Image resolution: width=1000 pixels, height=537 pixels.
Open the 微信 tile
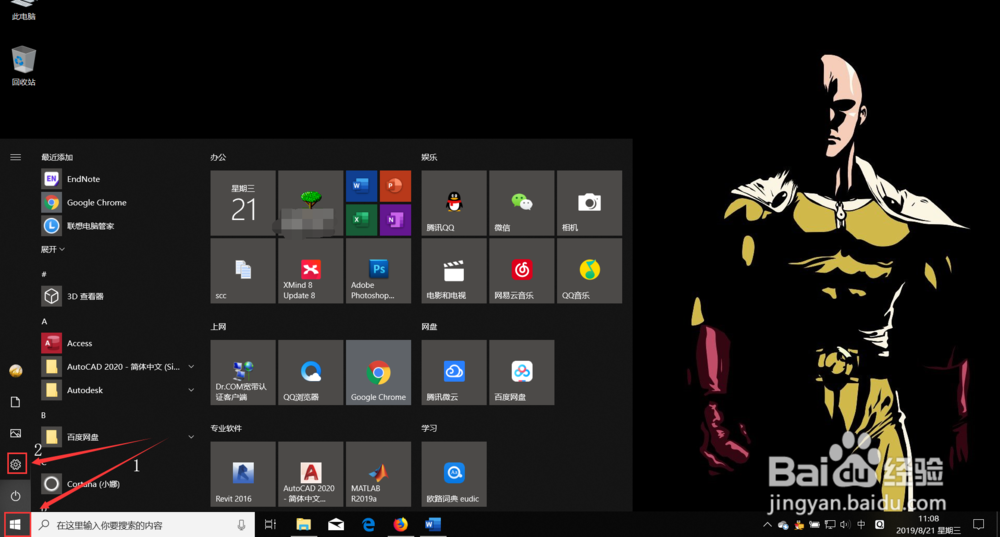pyautogui.click(x=521, y=203)
